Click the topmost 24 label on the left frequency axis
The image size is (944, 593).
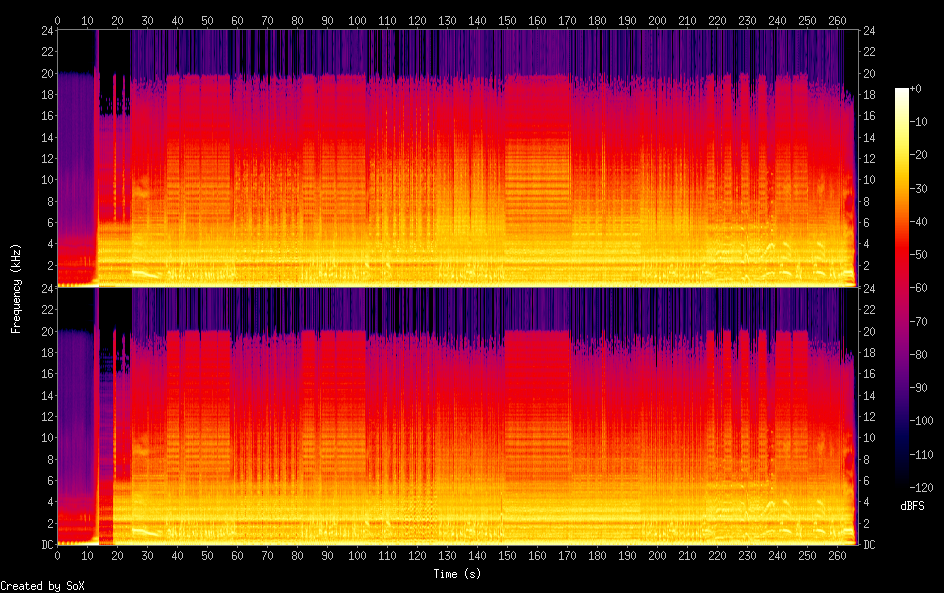46,31
